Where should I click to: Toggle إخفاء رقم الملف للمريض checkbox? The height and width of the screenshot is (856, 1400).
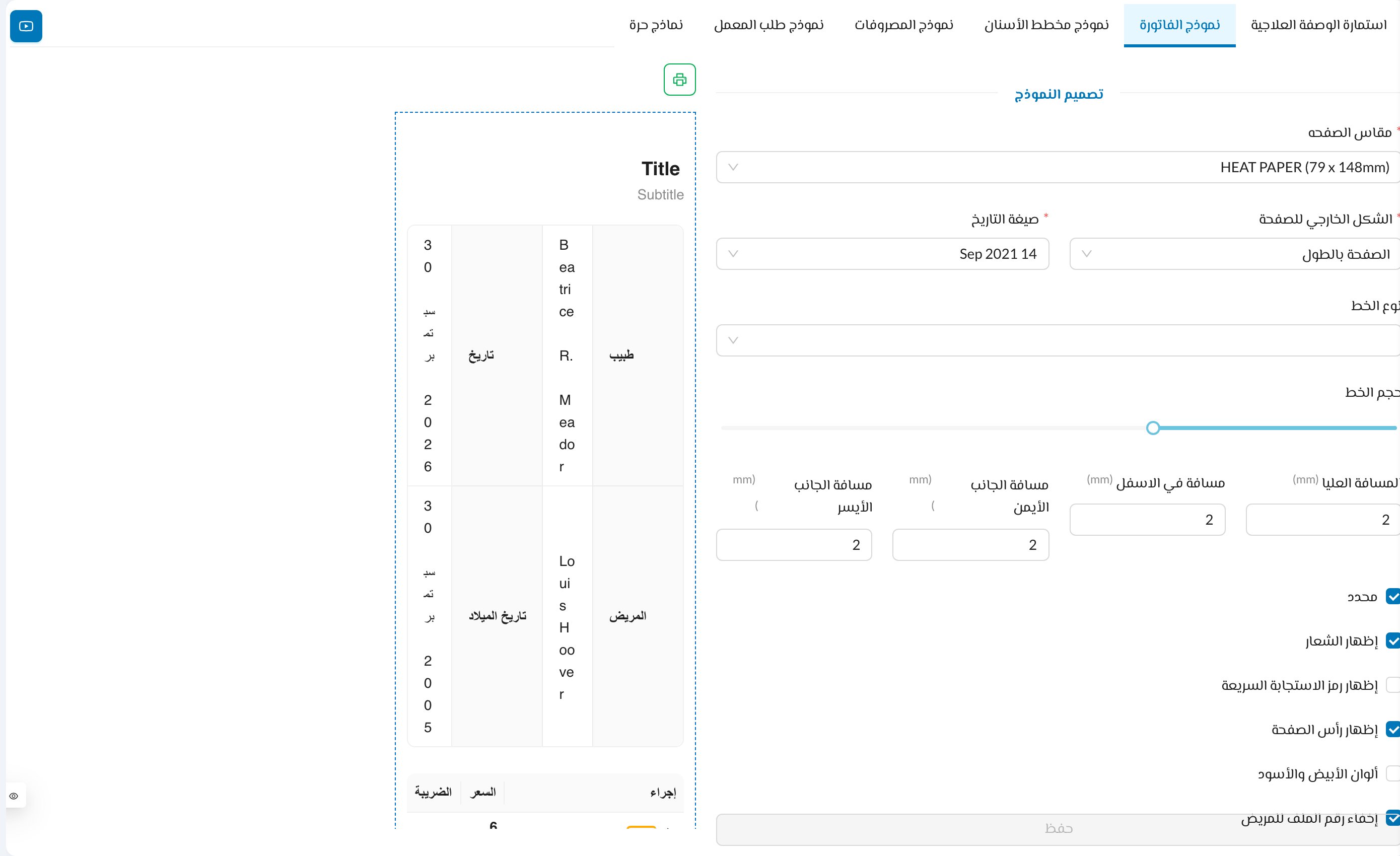1392,818
